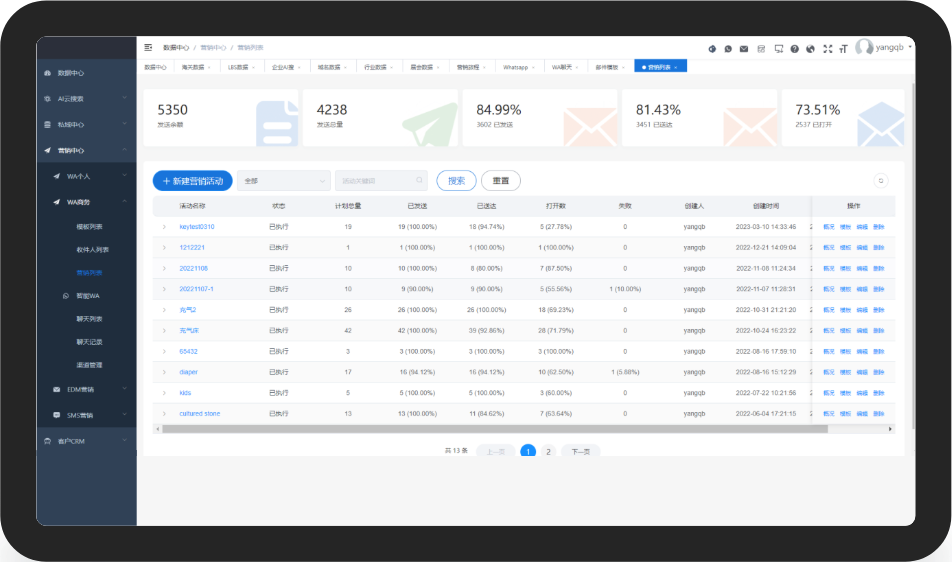The image size is (952, 562).
Task: Expand row details for keytest0310
Action: coord(164,227)
